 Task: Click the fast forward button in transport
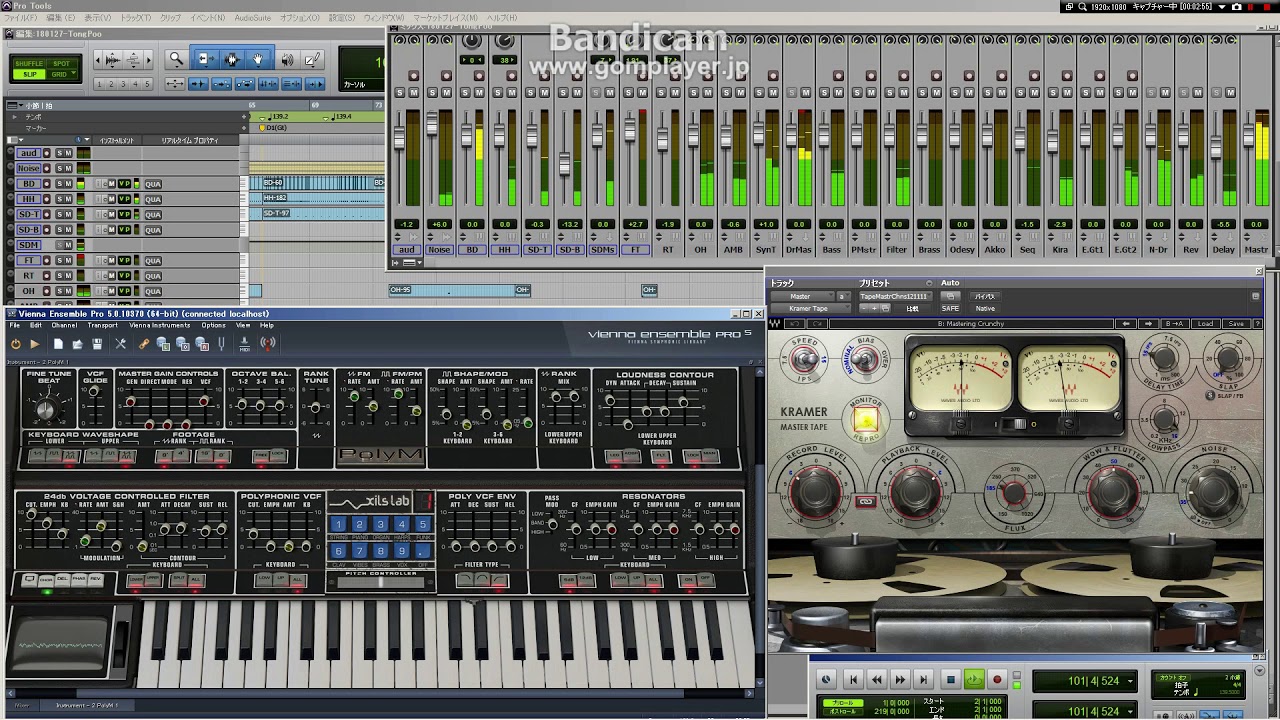coord(900,680)
